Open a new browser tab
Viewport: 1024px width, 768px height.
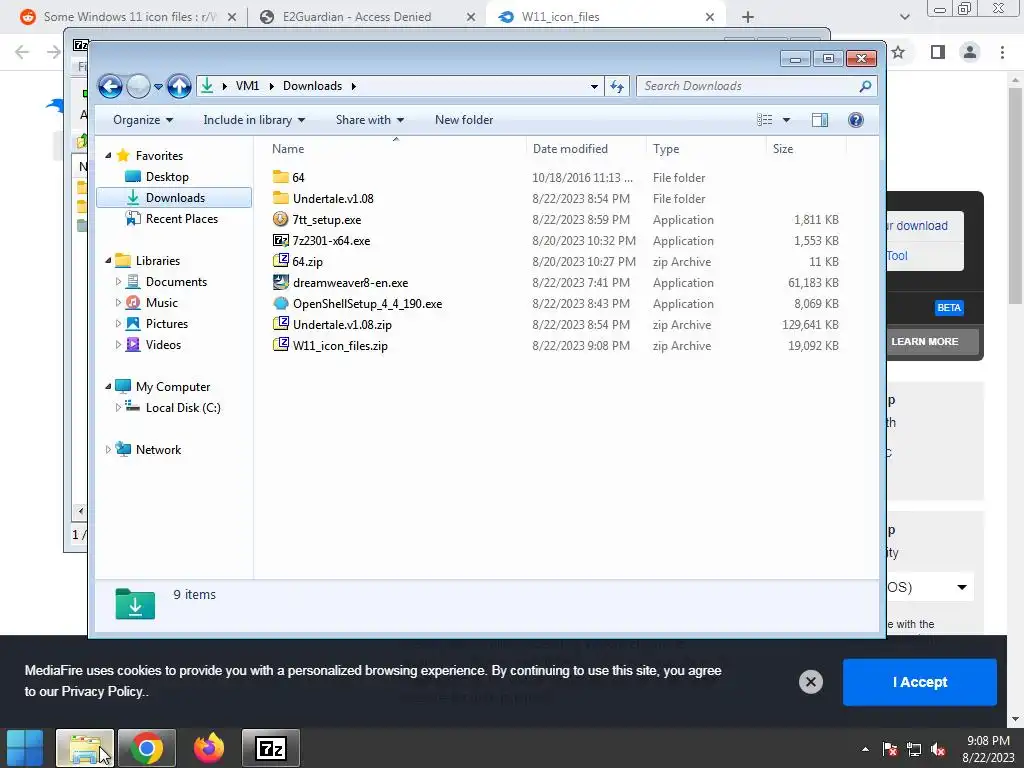pyautogui.click(x=748, y=17)
